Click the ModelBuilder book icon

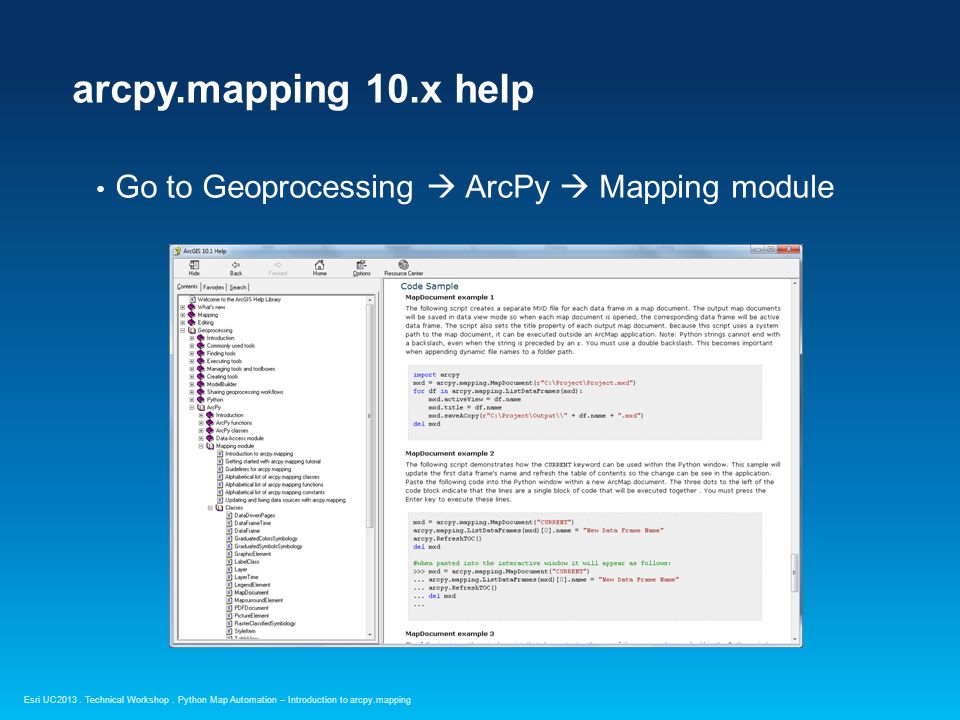point(201,384)
